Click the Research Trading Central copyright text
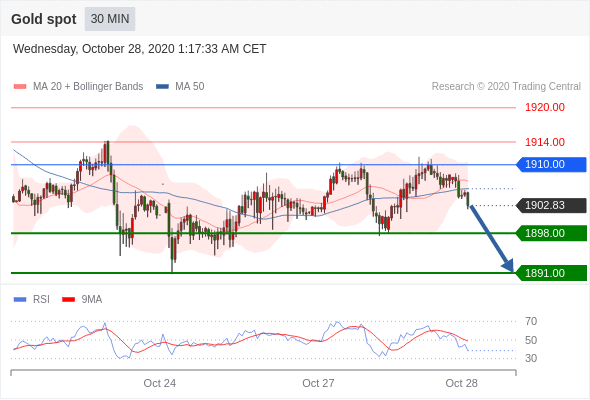Screen dimensions: 590x400 506,87
